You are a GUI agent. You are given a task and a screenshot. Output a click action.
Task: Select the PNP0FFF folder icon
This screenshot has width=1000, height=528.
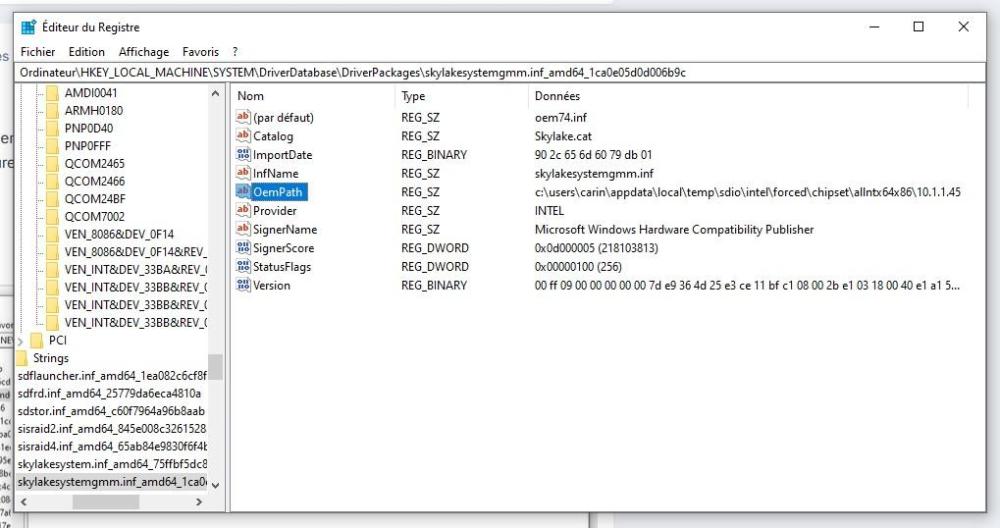coord(52,146)
